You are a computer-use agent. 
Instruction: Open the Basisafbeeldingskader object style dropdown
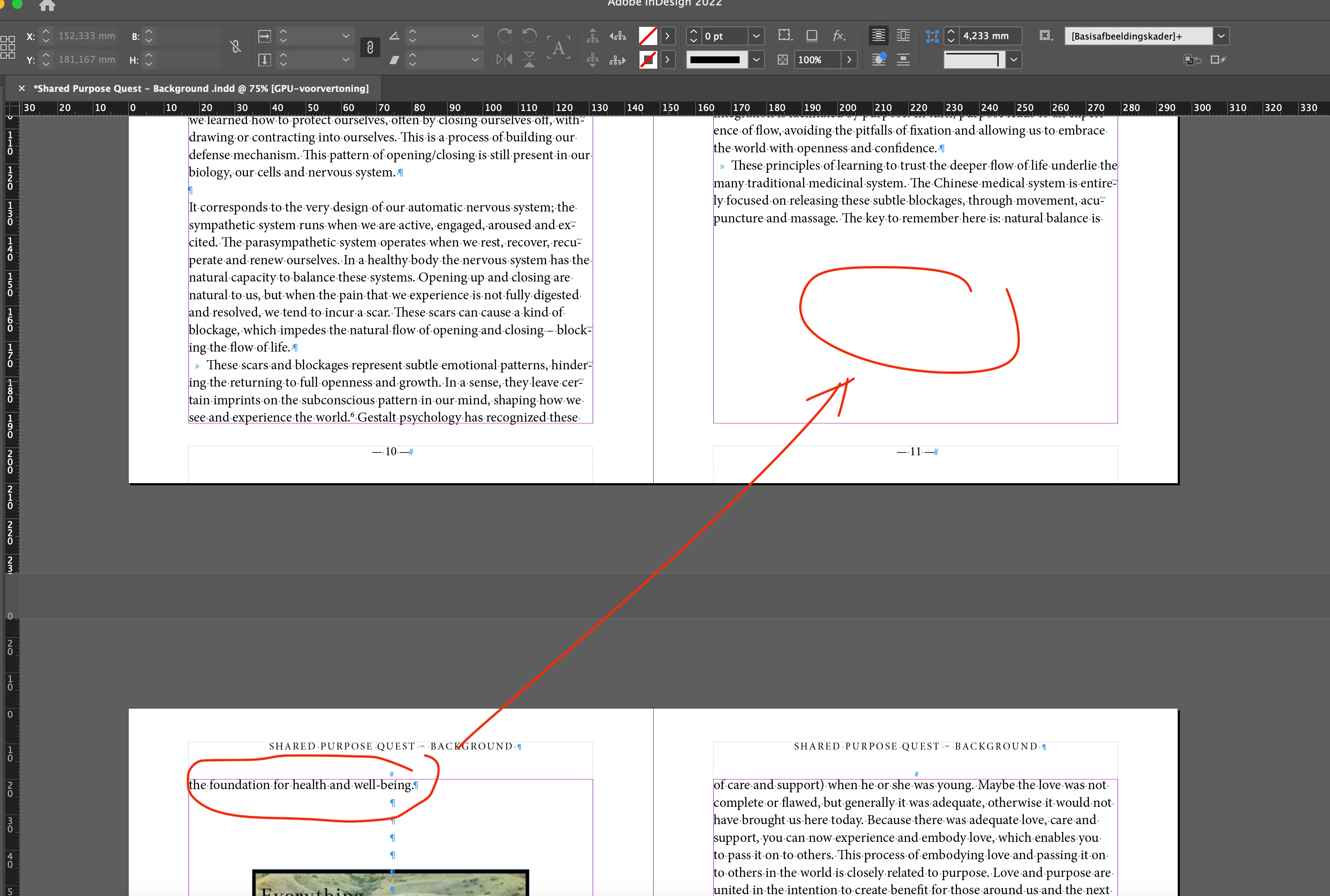1221,35
